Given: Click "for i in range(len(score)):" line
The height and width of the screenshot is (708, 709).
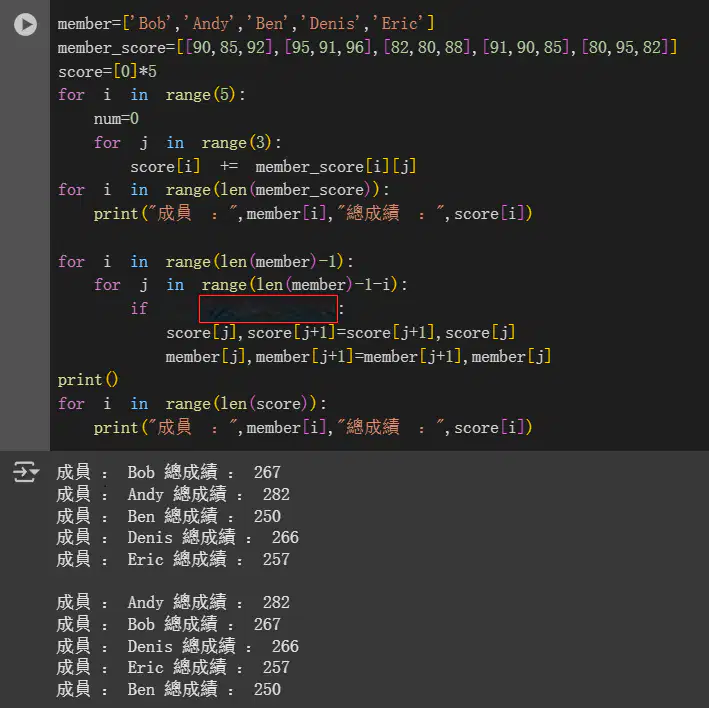Looking at the screenshot, I should click(192, 404).
